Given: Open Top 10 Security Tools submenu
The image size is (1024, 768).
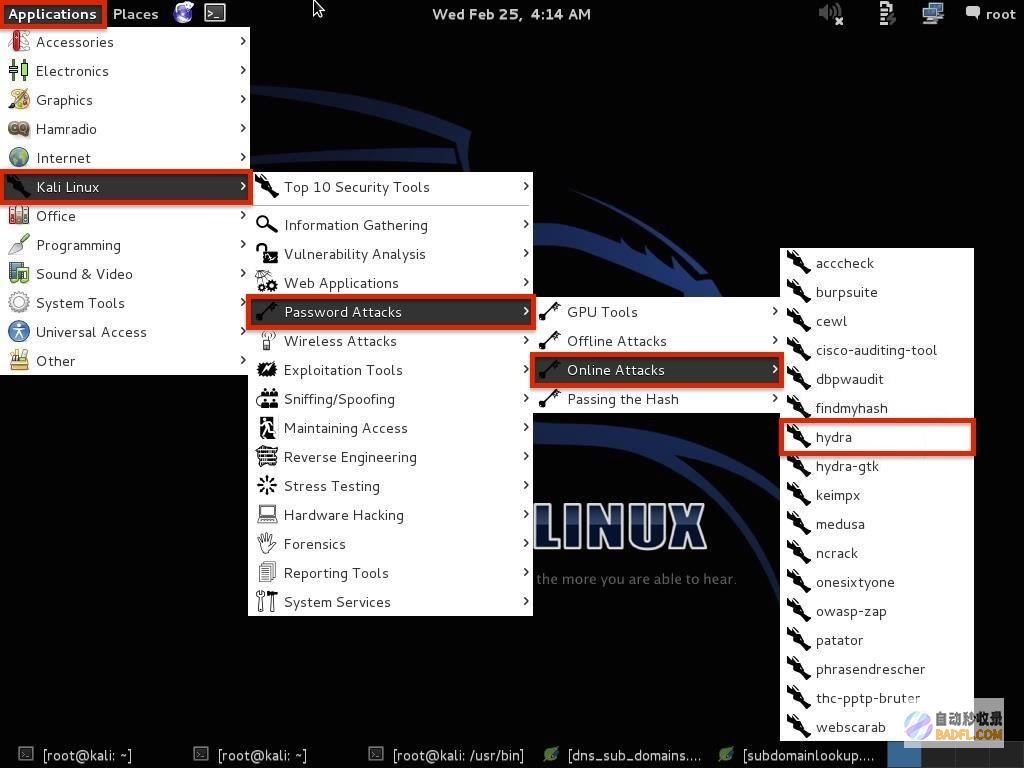Looking at the screenshot, I should [x=391, y=187].
